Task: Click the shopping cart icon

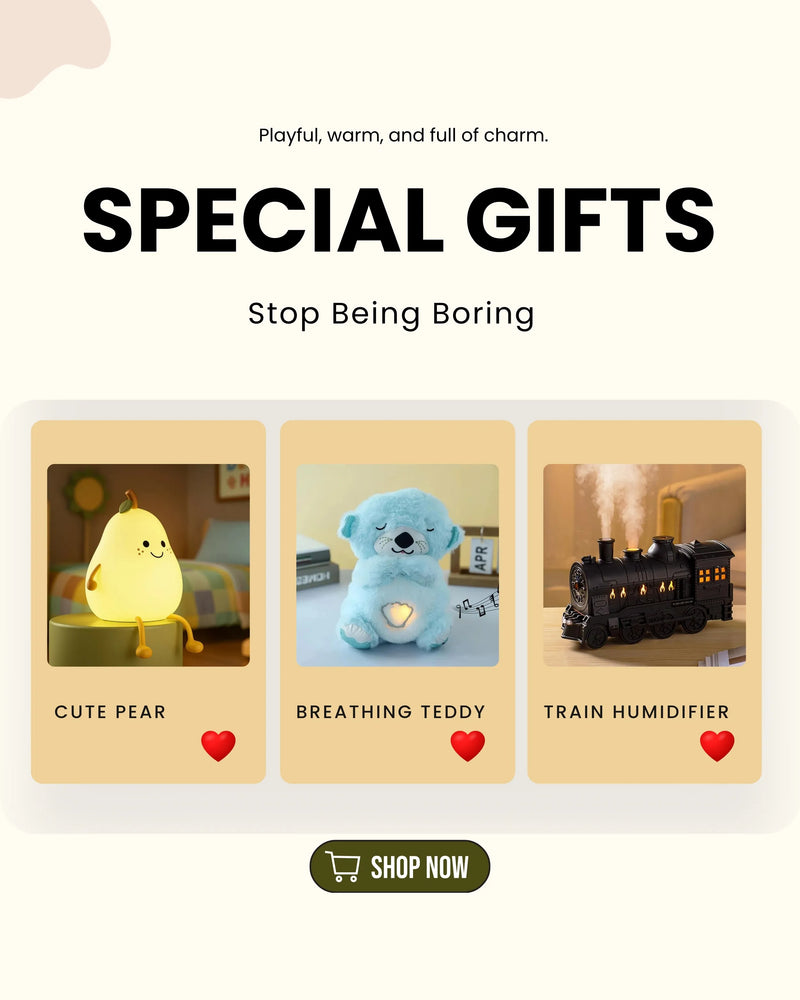Action: 343,867
